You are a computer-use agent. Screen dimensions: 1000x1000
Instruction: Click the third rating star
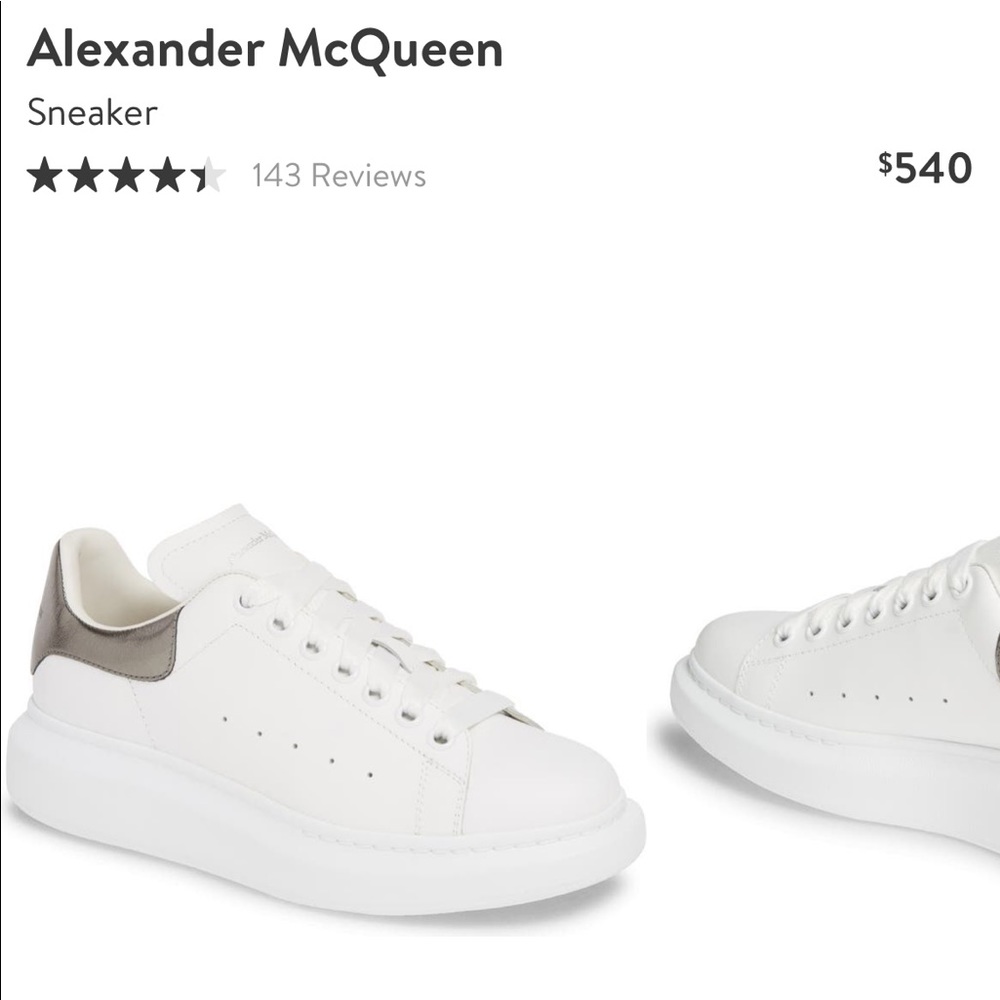click(x=126, y=175)
